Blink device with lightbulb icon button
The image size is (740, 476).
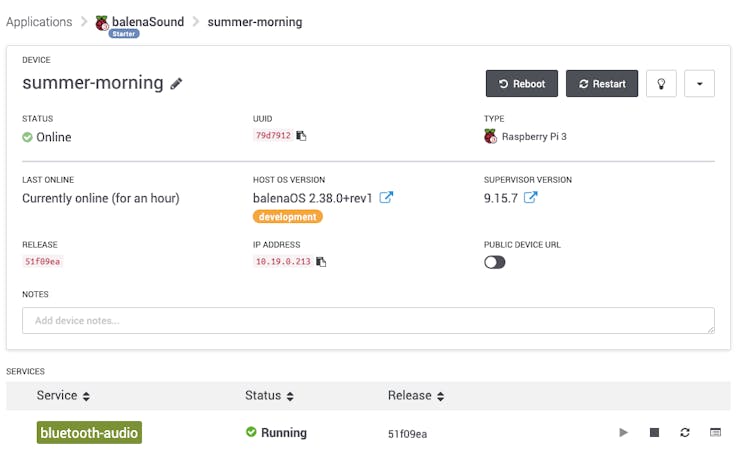pos(661,84)
